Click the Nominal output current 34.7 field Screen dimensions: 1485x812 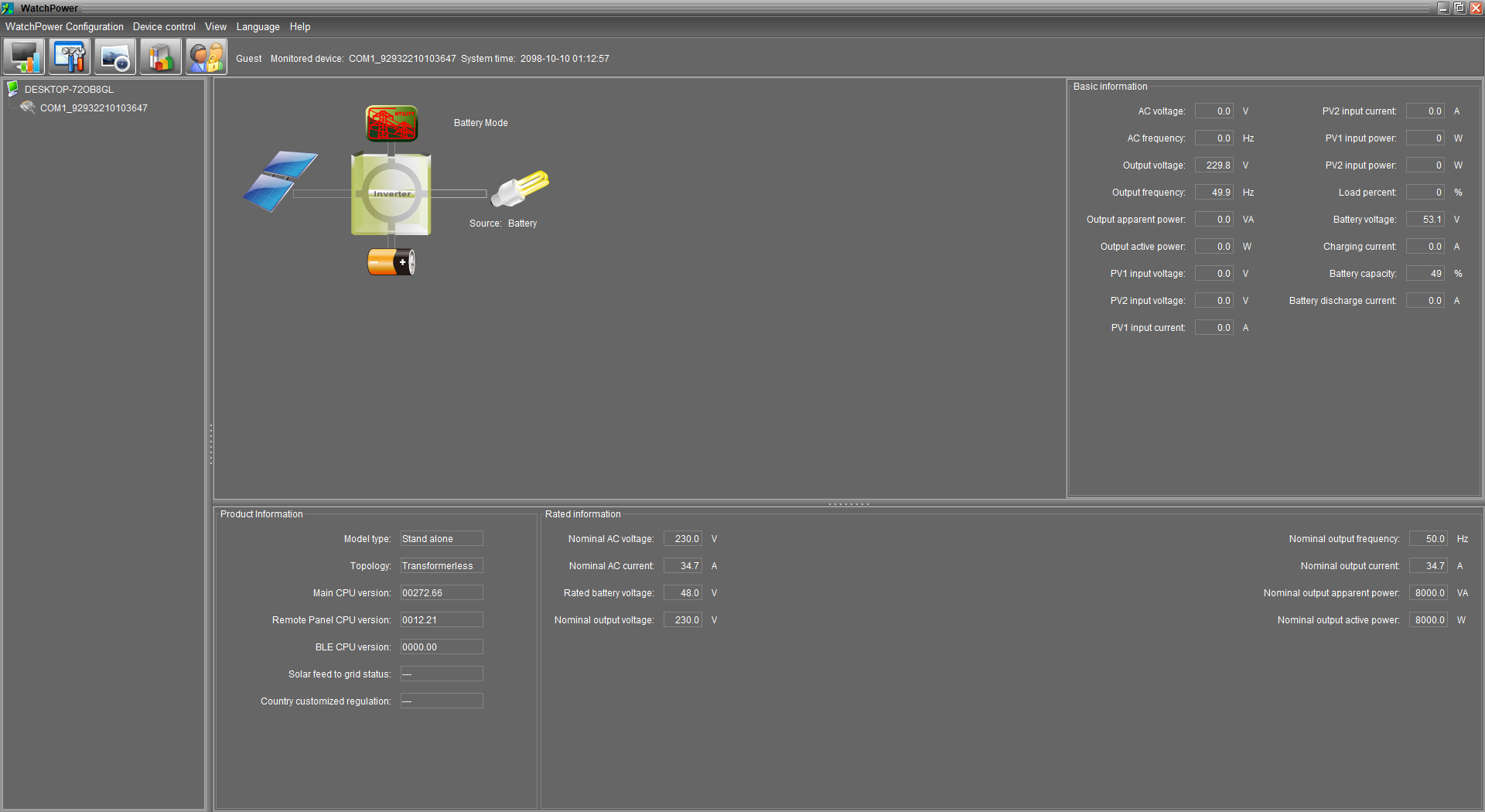click(1429, 566)
